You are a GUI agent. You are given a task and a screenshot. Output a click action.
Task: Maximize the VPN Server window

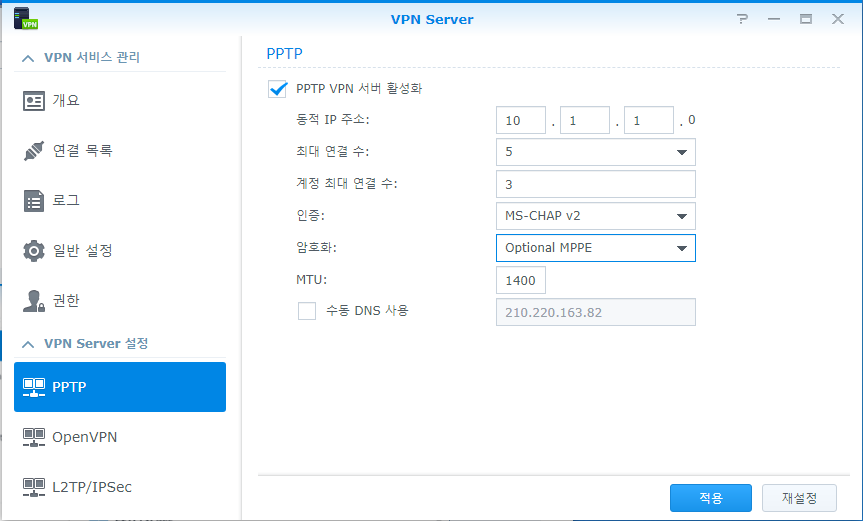[806, 19]
